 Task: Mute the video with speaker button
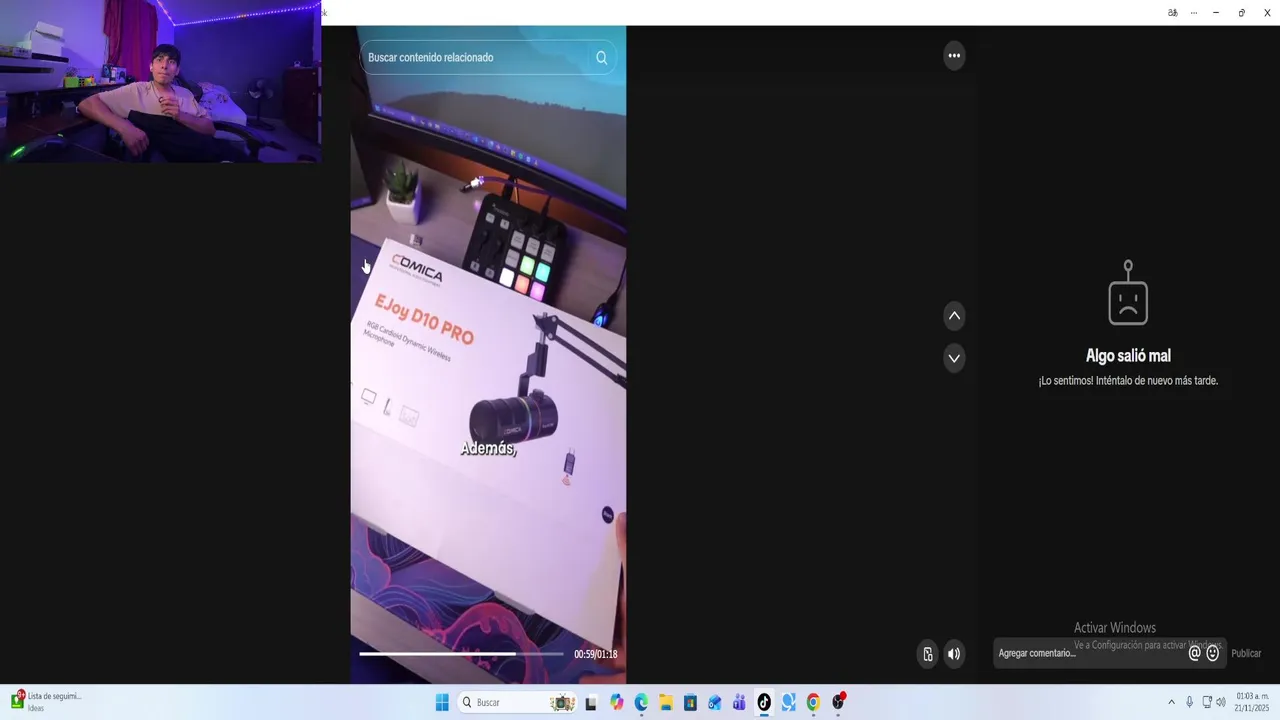point(954,654)
